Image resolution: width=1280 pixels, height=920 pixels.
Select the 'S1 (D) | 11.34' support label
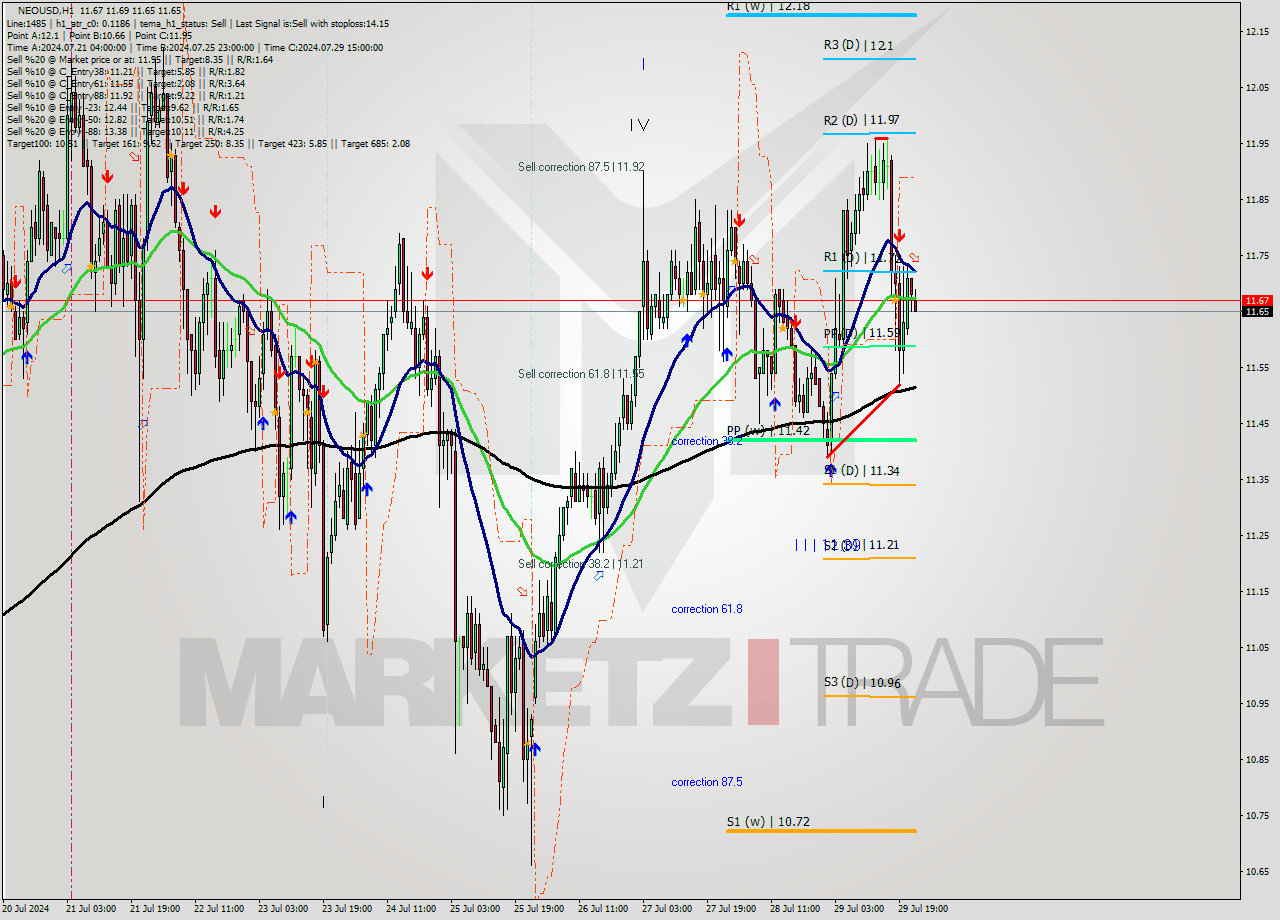[861, 471]
